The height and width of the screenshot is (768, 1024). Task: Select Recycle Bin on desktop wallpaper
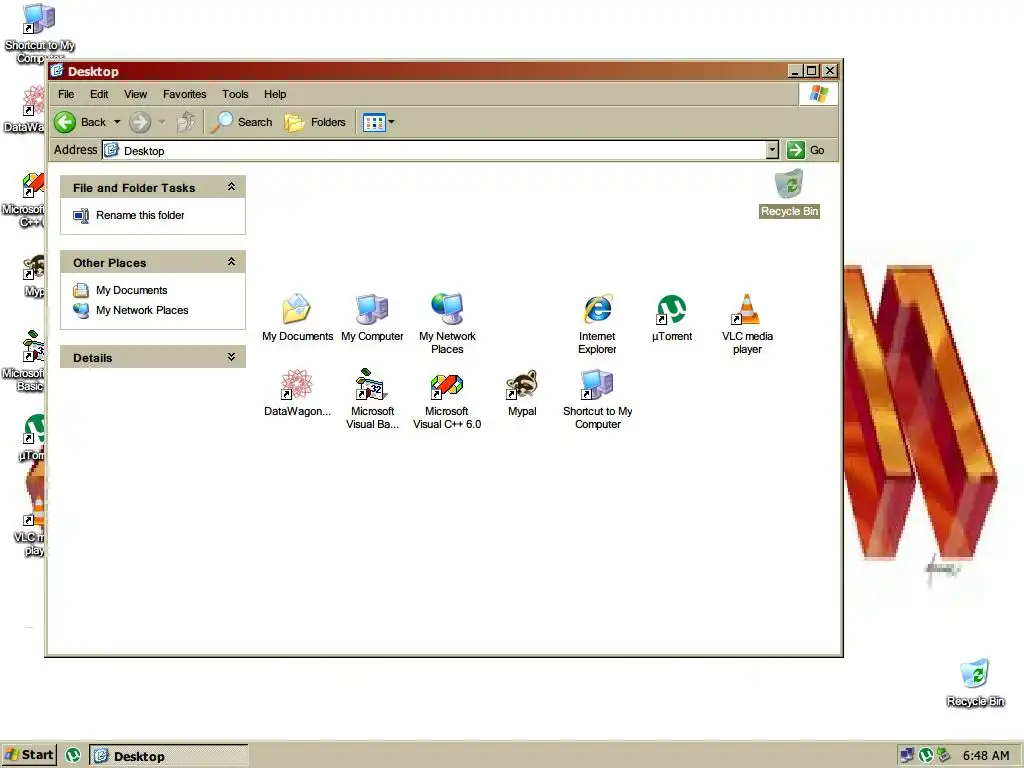pyautogui.click(x=975, y=683)
